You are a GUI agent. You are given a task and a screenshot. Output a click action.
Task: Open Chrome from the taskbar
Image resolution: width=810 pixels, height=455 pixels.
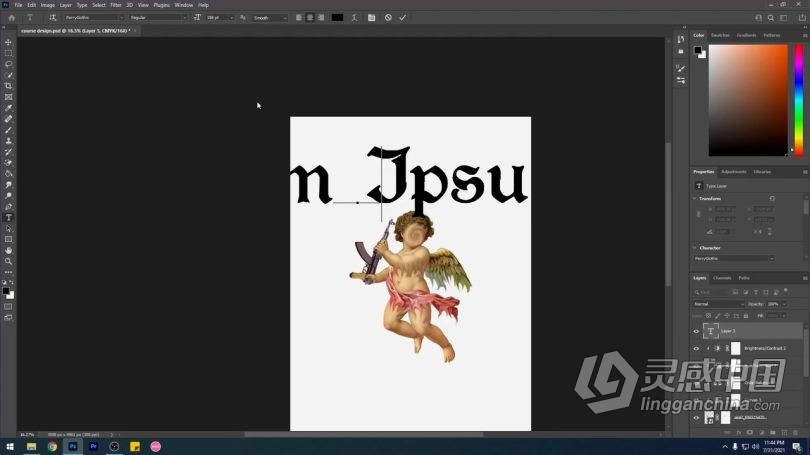tap(52, 446)
